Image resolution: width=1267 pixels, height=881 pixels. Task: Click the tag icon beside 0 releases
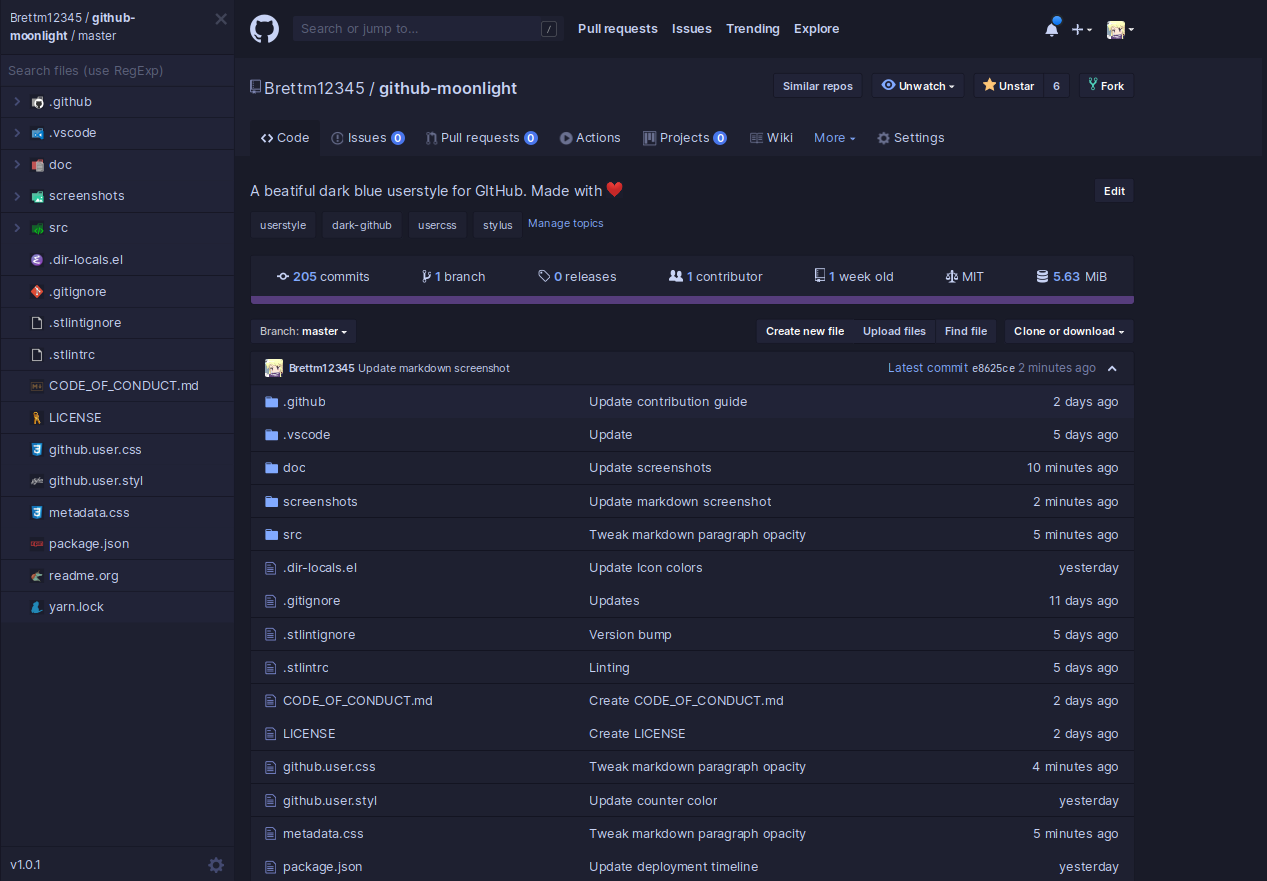[541, 276]
